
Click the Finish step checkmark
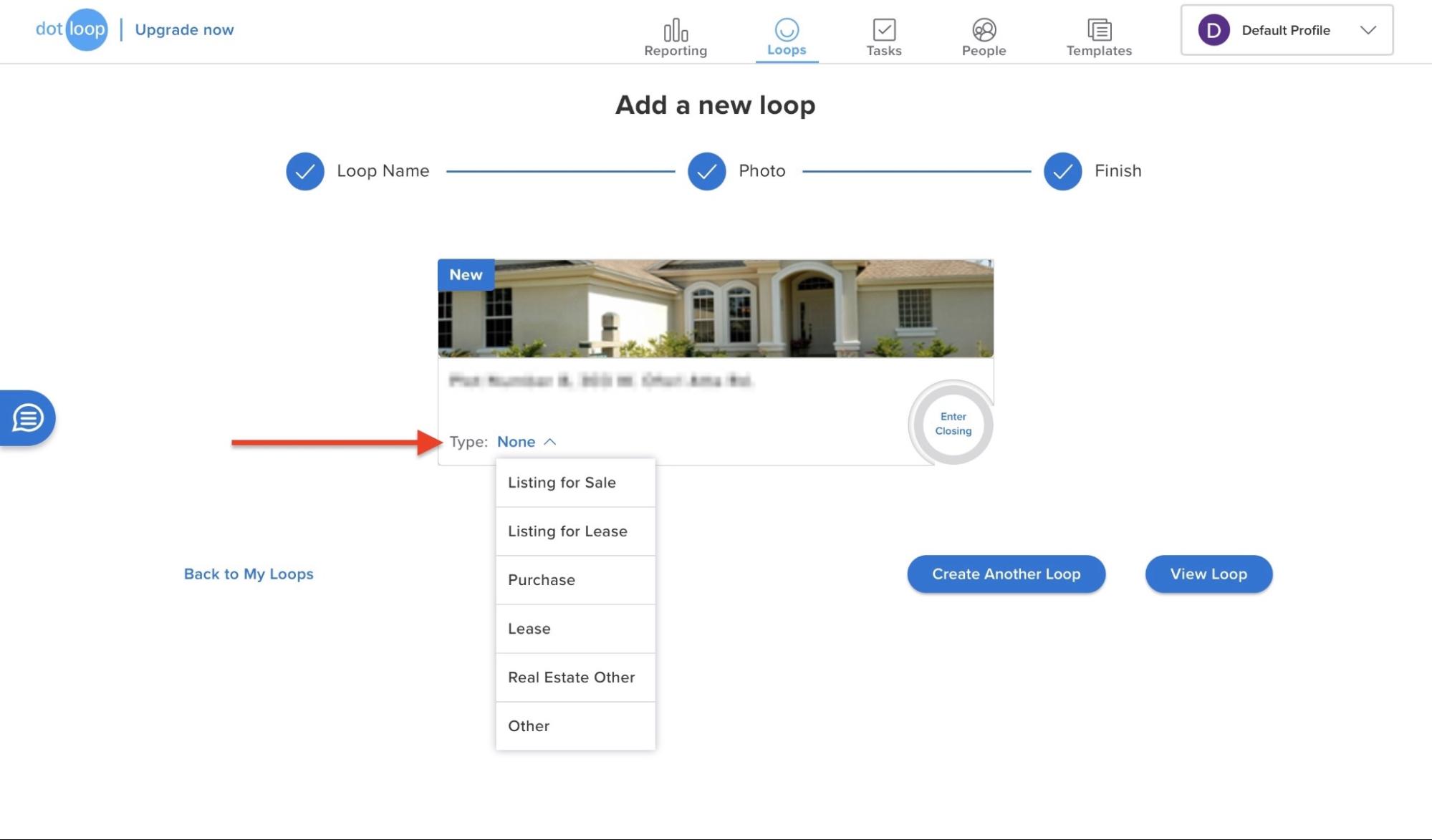coord(1062,171)
